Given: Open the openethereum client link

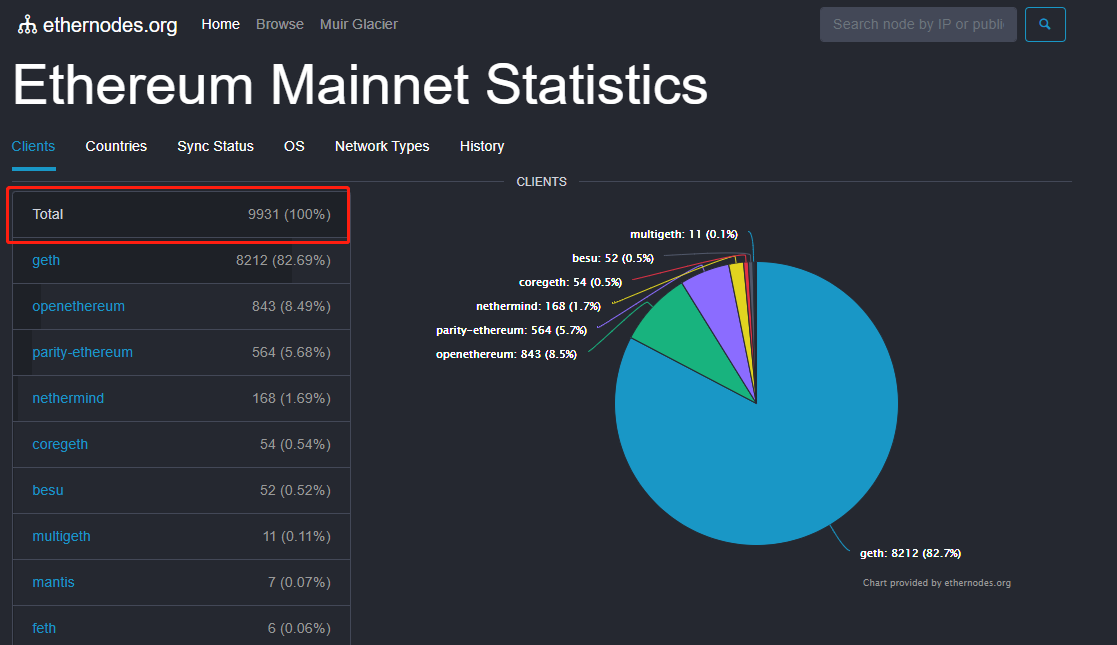Looking at the screenshot, I should coord(78,306).
